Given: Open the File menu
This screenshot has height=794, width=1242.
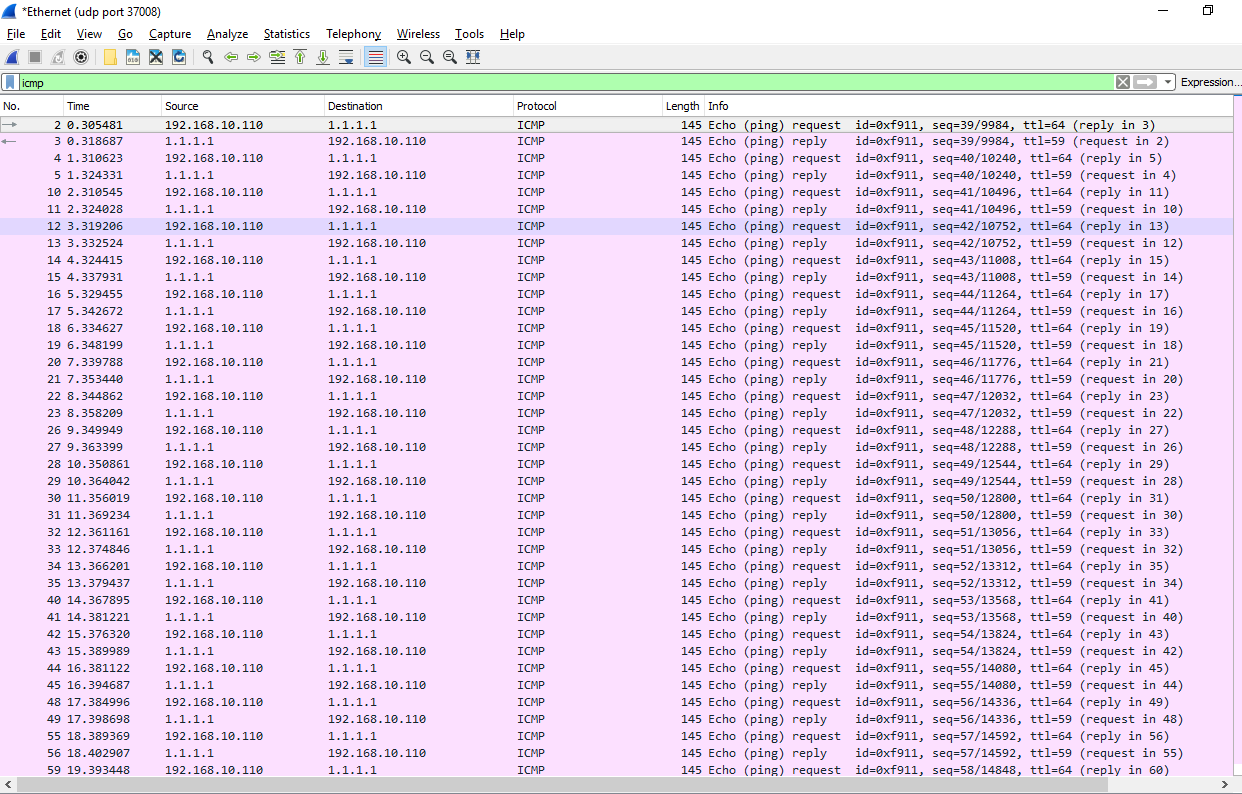Looking at the screenshot, I should tap(16, 34).
